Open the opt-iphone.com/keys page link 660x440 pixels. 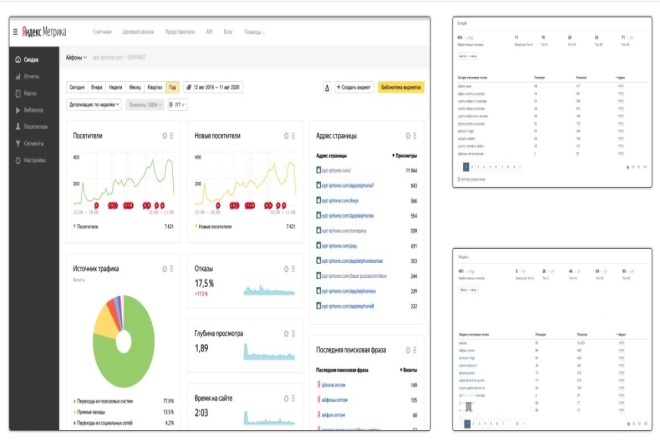(340, 201)
